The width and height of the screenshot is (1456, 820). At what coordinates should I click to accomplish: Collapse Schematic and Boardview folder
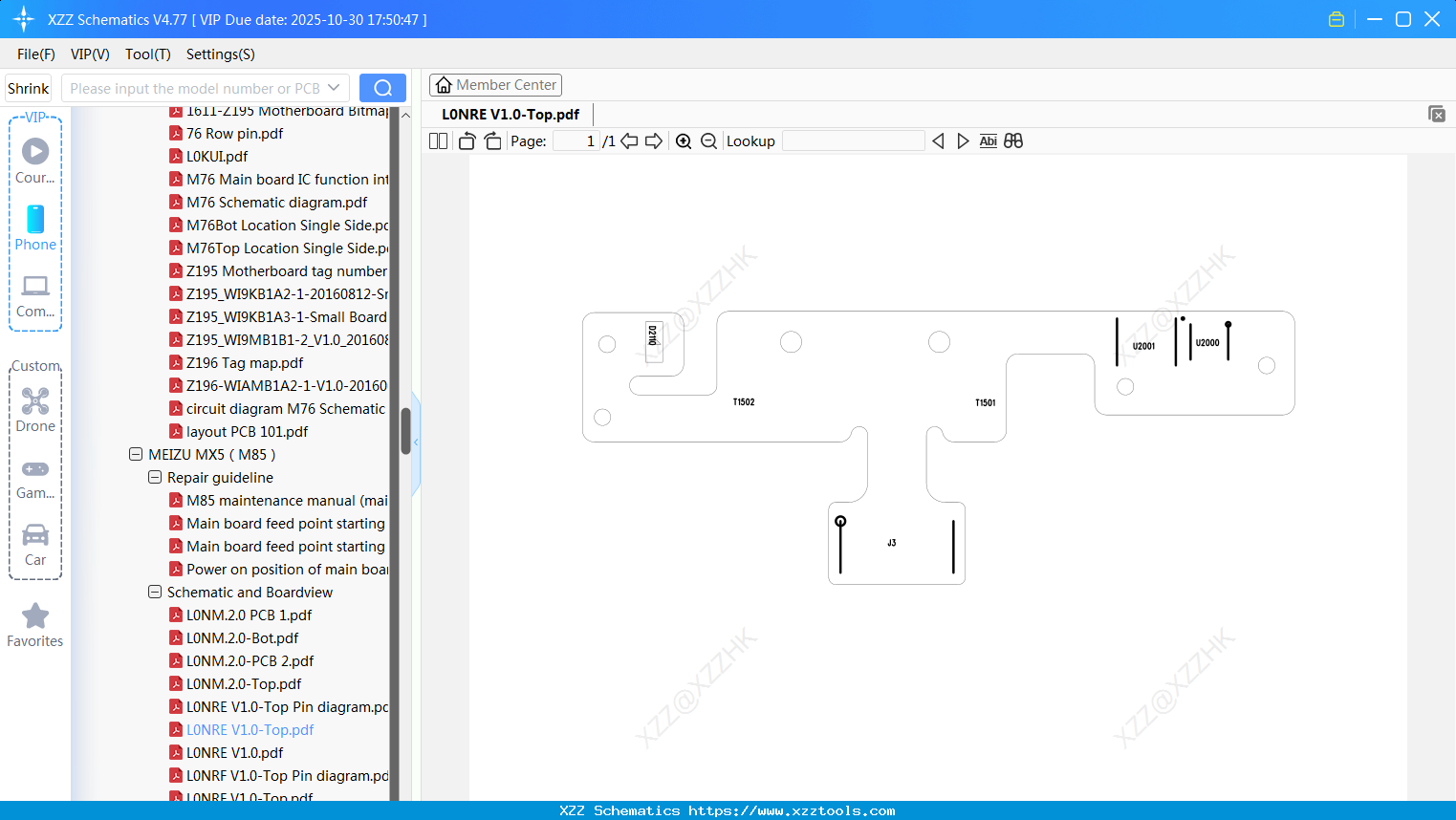155,593
